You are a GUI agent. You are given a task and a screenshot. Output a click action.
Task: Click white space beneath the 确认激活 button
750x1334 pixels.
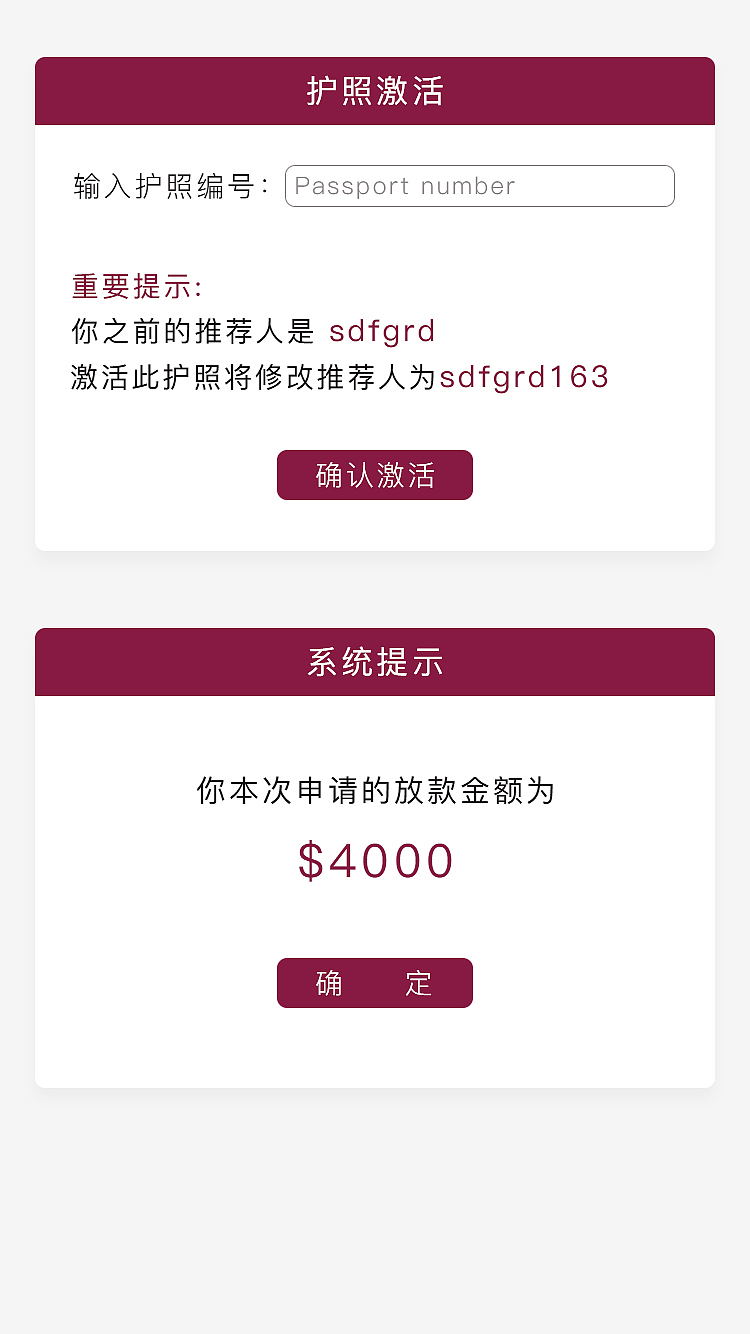click(x=375, y=525)
